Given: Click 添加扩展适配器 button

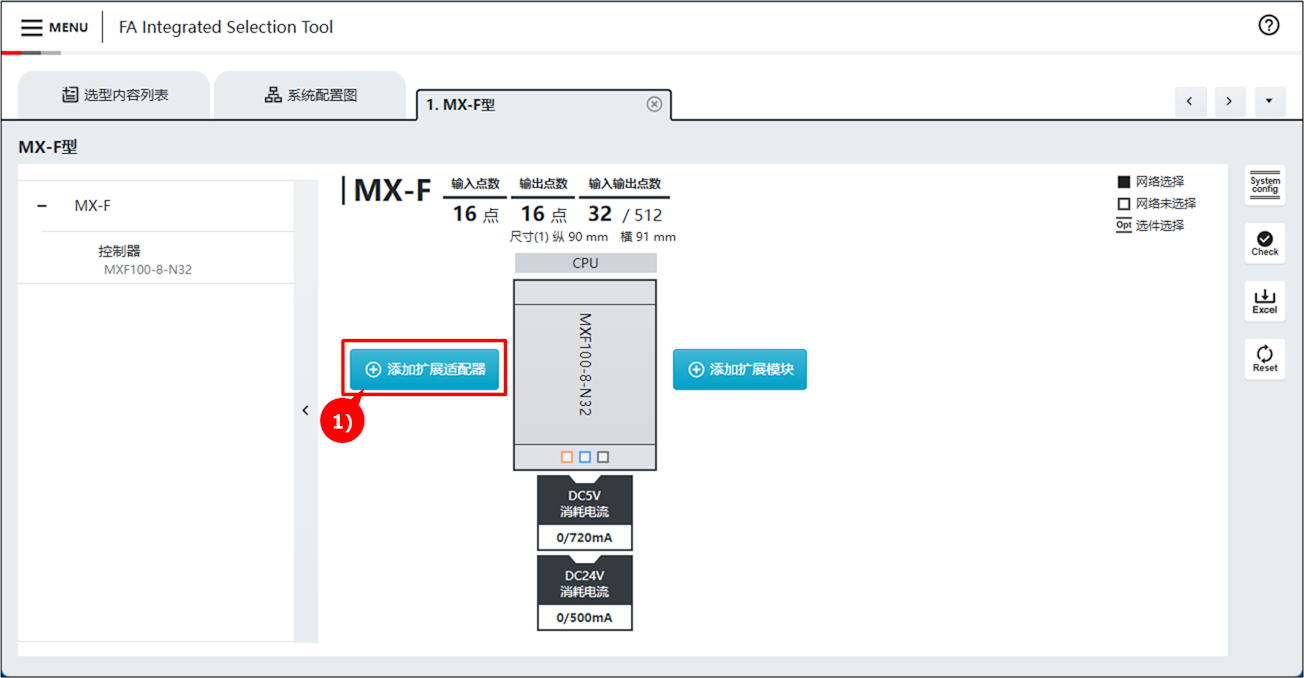Looking at the screenshot, I should [x=424, y=369].
